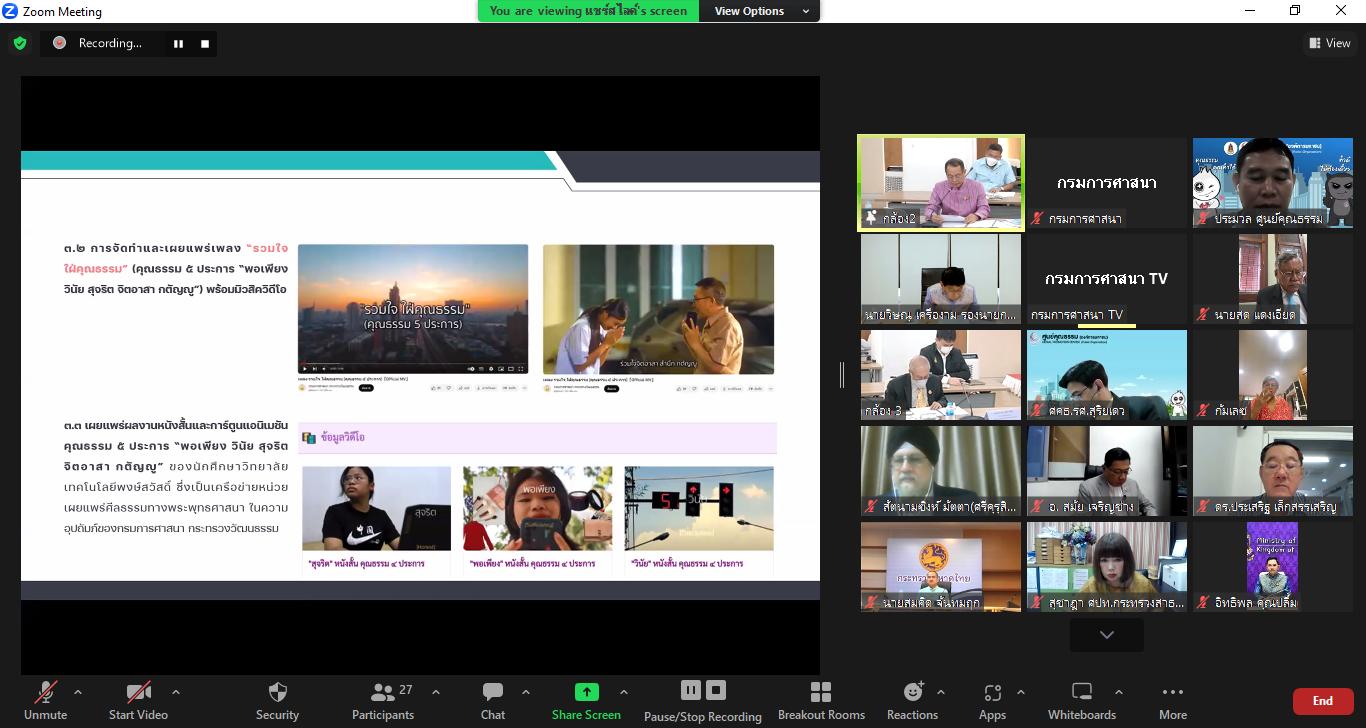Click the สุจริต short film thumbnail

pyautogui.click(x=376, y=508)
